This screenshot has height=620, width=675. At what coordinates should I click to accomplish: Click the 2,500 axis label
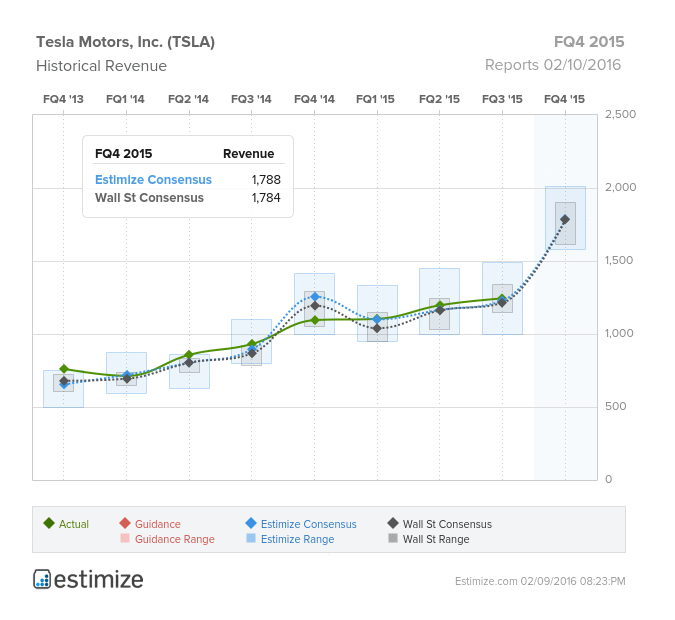pyautogui.click(x=620, y=114)
